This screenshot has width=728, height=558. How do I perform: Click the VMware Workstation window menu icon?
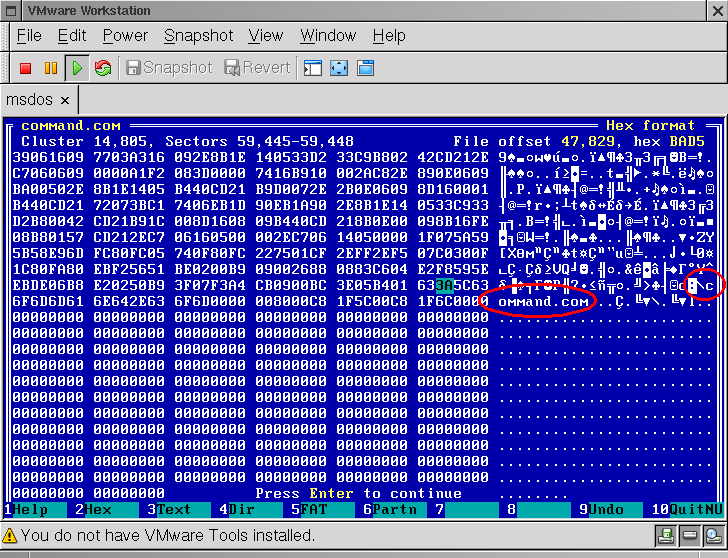11,10
